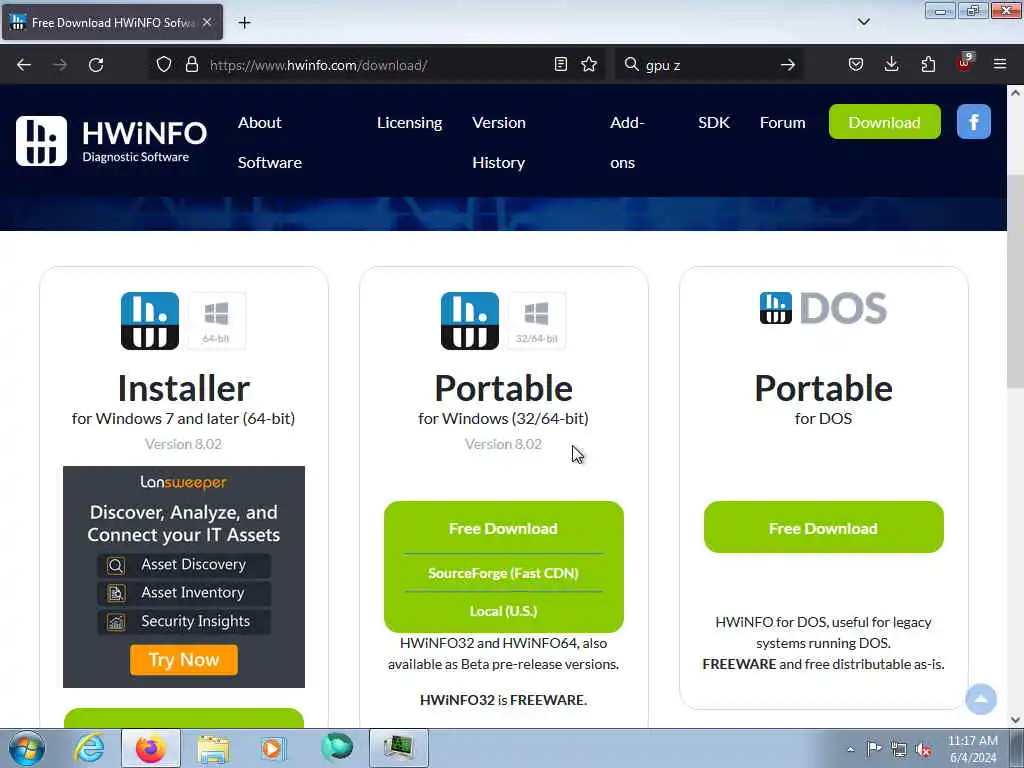Open the Firefox downloads panel

tap(891, 65)
